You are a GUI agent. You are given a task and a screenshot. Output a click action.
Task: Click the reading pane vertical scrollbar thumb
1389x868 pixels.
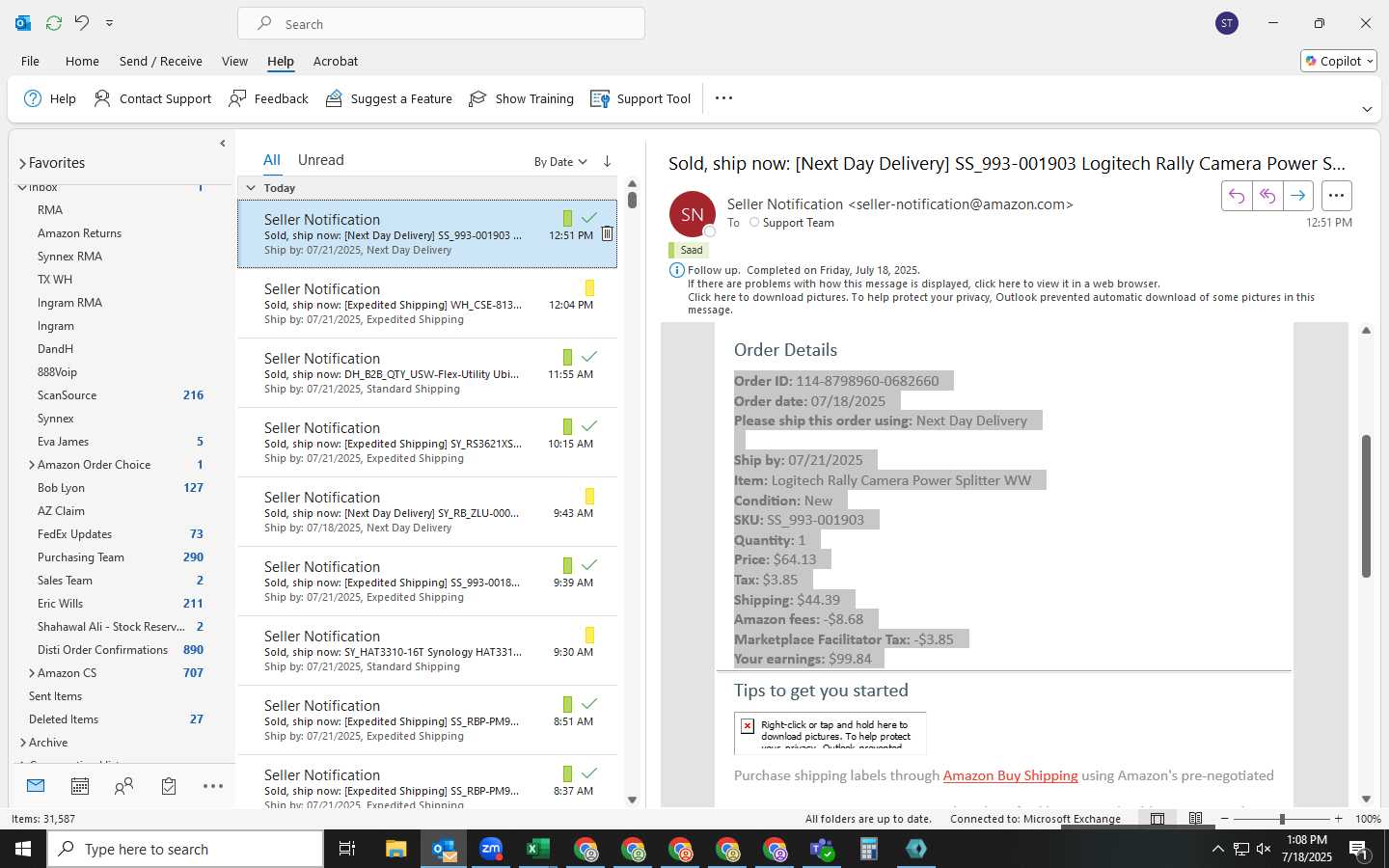pos(1366,506)
